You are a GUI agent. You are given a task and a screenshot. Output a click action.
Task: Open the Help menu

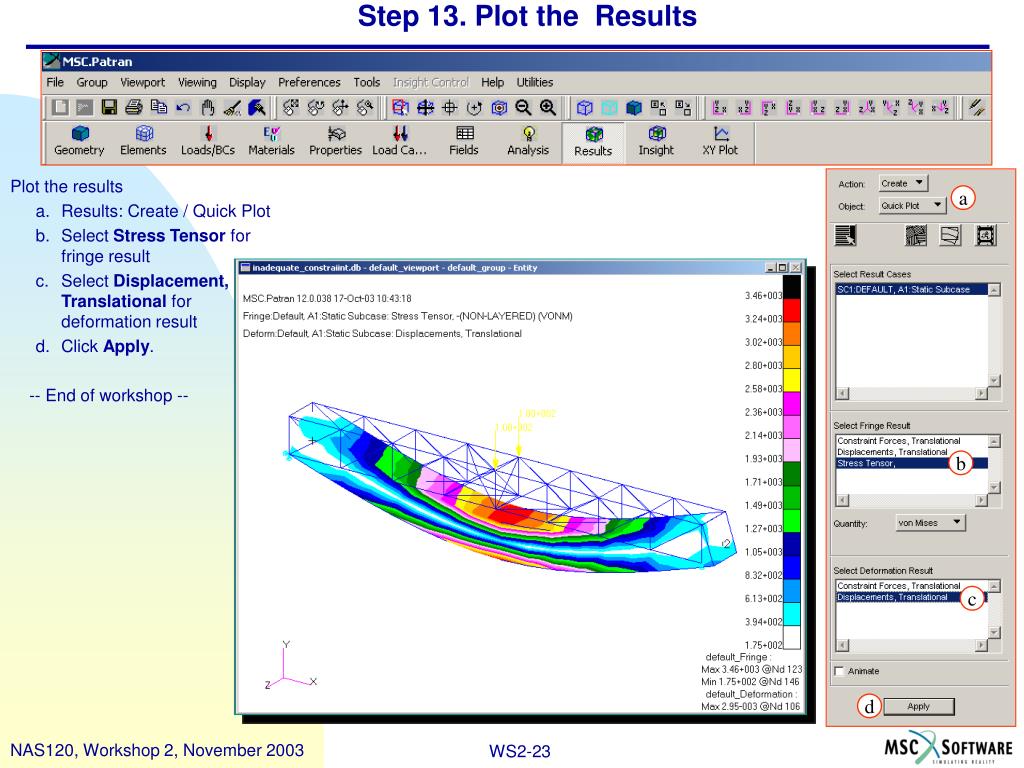point(492,82)
